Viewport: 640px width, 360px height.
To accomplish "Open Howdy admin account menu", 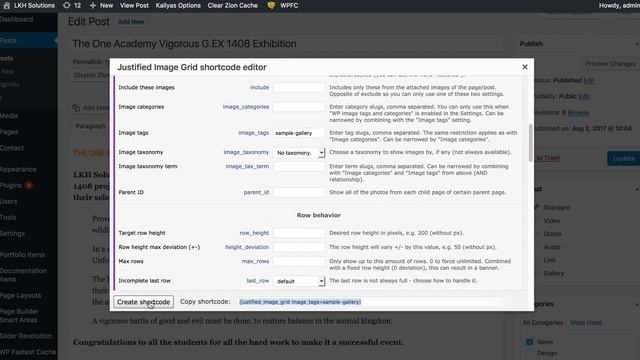I will 619,5.
